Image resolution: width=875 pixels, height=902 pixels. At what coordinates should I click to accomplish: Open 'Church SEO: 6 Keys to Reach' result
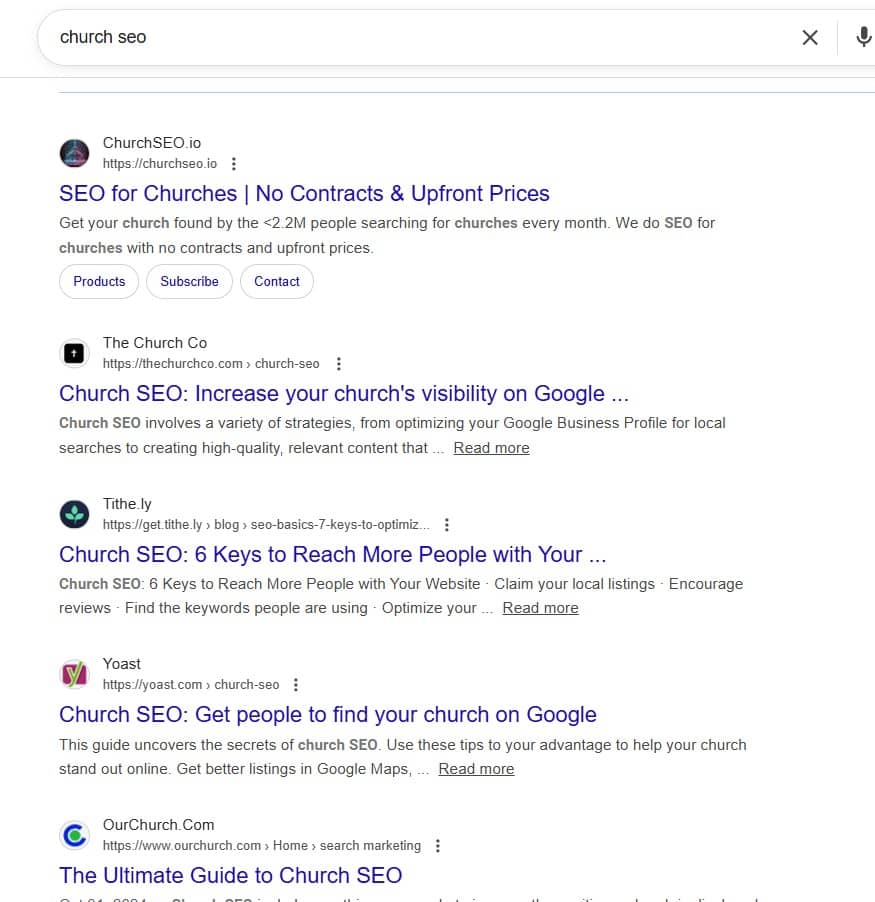tap(332, 555)
